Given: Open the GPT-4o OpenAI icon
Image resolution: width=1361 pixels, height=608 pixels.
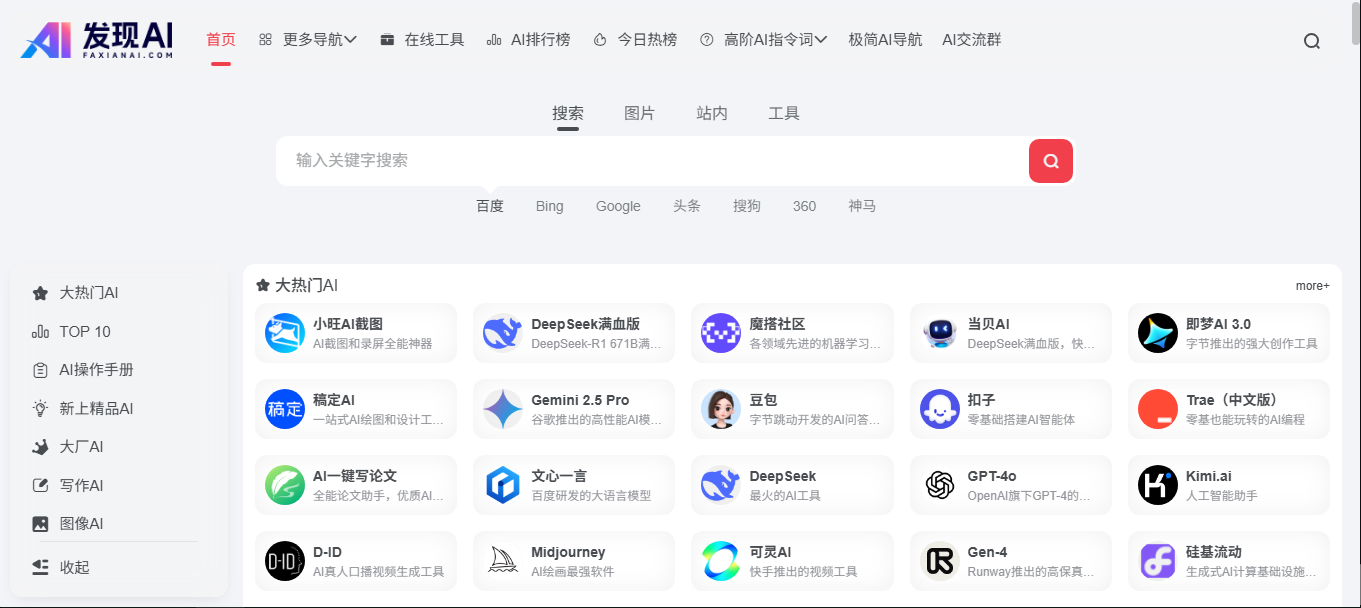Looking at the screenshot, I should 940,485.
